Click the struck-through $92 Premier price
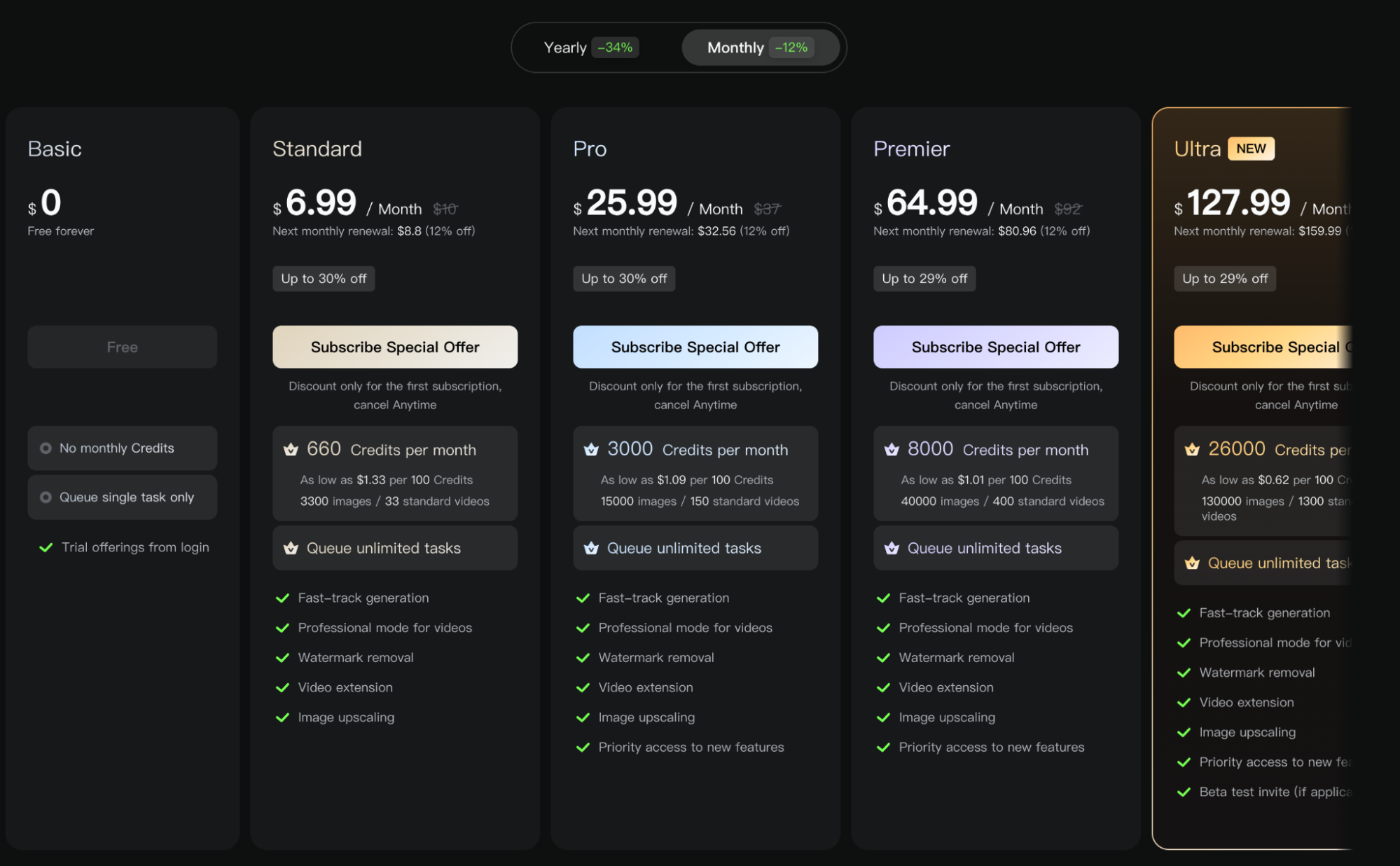This screenshot has height=866, width=1400. click(1068, 209)
